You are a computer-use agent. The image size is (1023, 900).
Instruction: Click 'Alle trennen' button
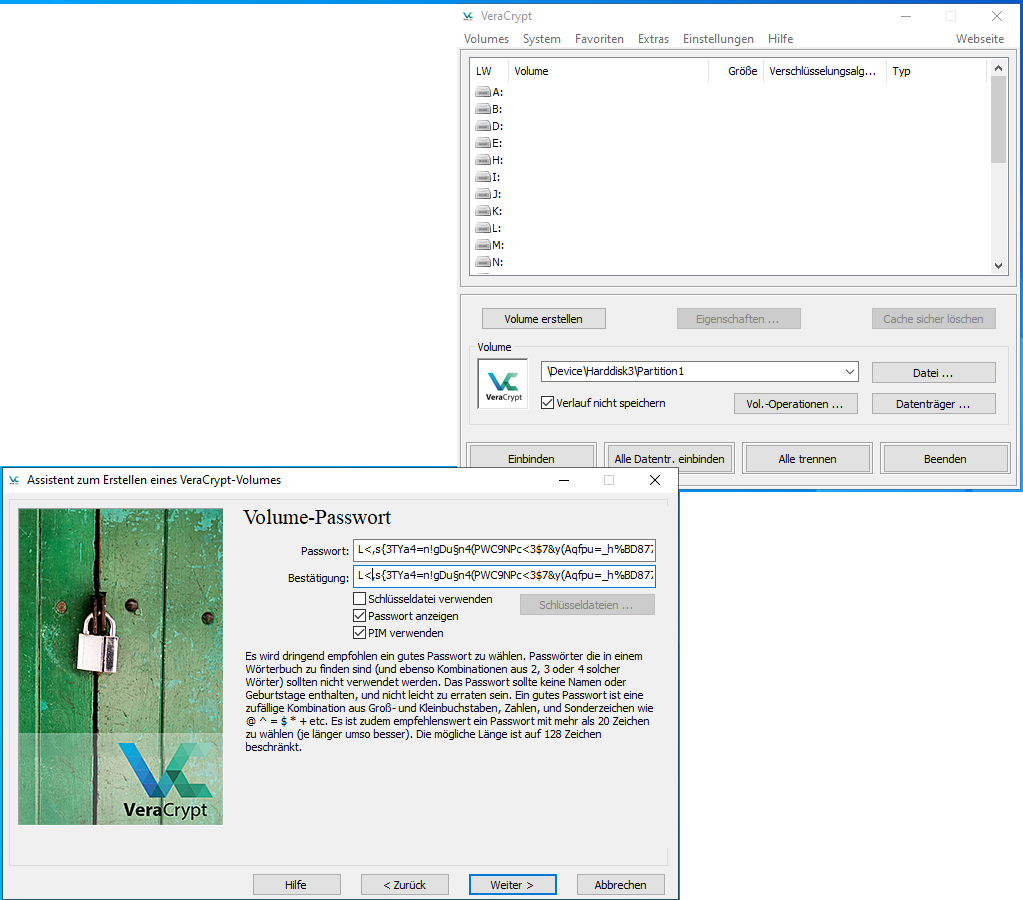pyautogui.click(x=807, y=458)
